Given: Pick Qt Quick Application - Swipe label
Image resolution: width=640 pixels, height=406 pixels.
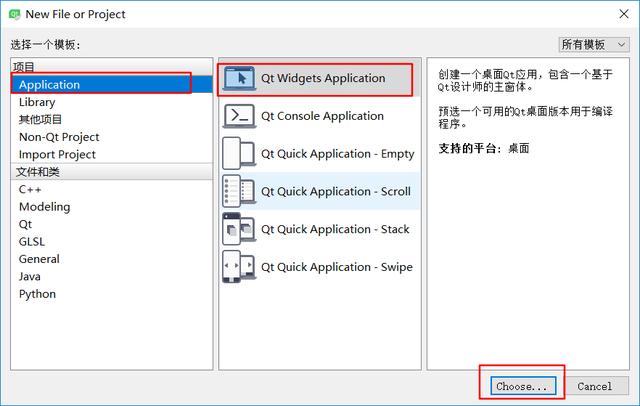Looking at the screenshot, I should coord(337,267).
